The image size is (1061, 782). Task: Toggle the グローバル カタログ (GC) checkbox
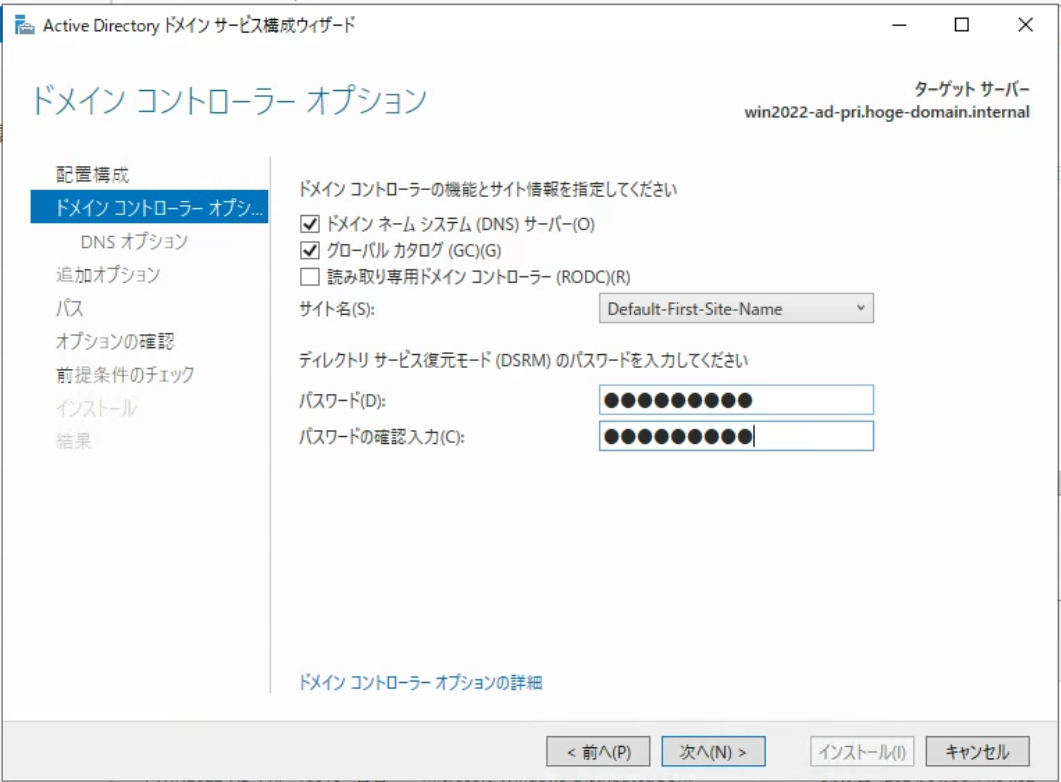tap(309, 250)
